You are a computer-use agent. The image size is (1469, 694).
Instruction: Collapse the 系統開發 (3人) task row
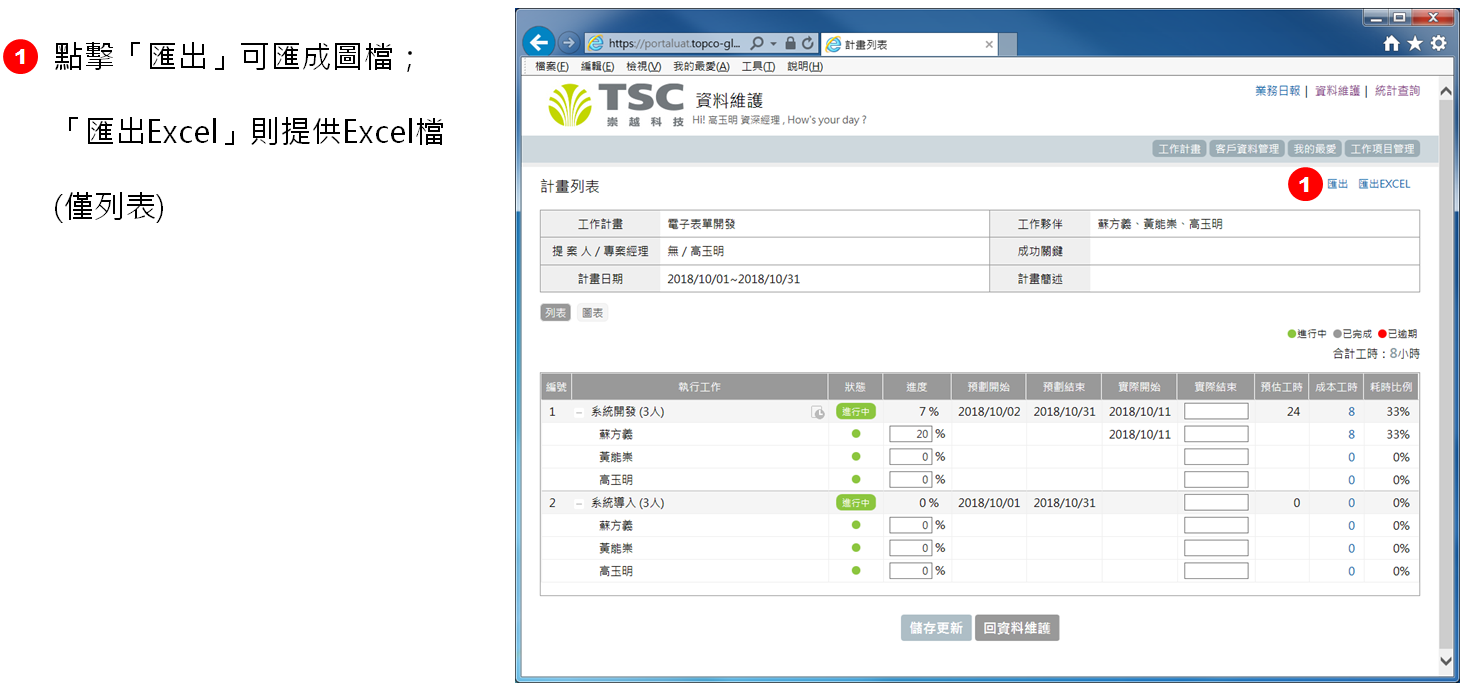click(x=579, y=412)
